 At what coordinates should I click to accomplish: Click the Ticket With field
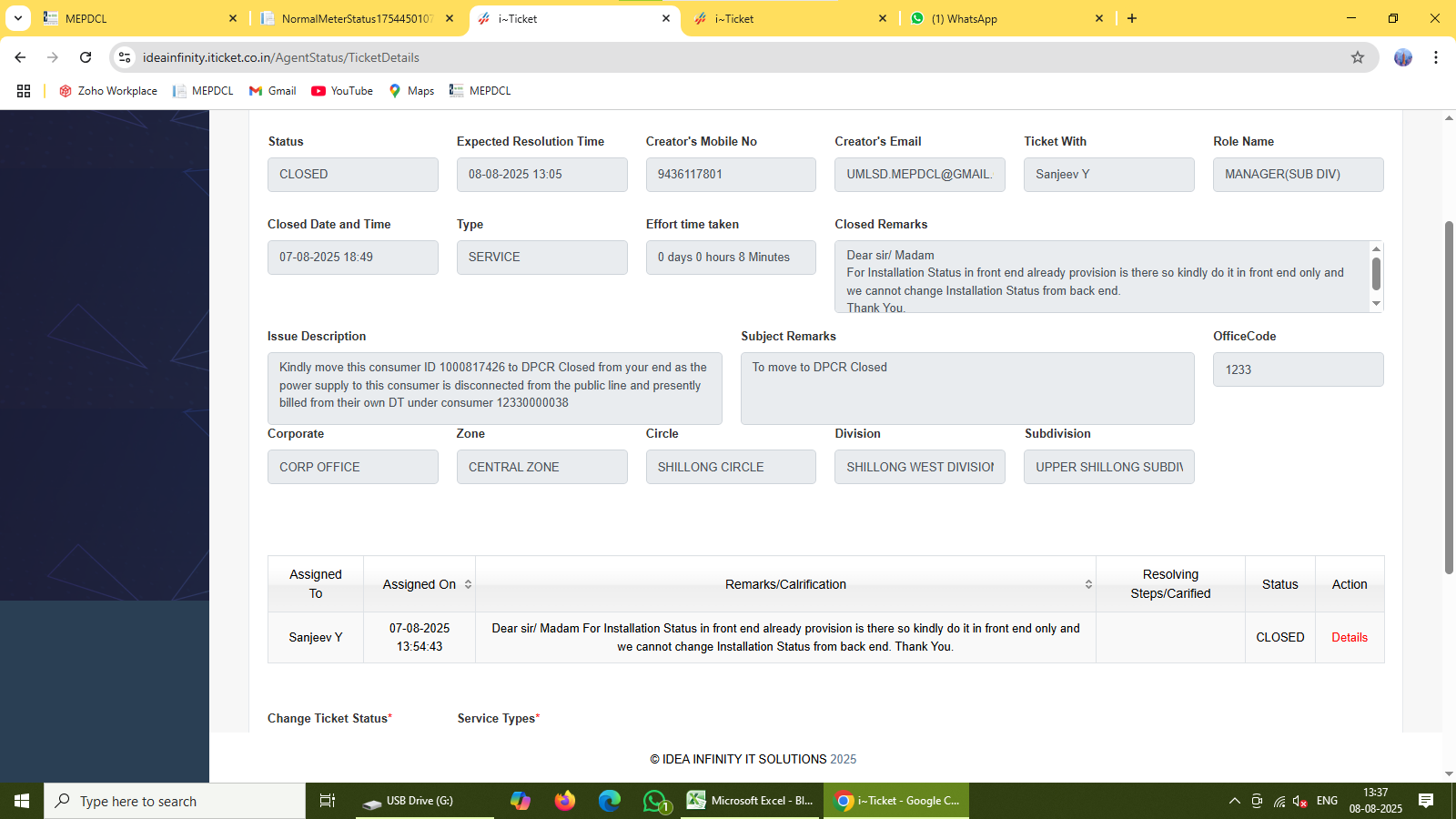click(x=1109, y=175)
